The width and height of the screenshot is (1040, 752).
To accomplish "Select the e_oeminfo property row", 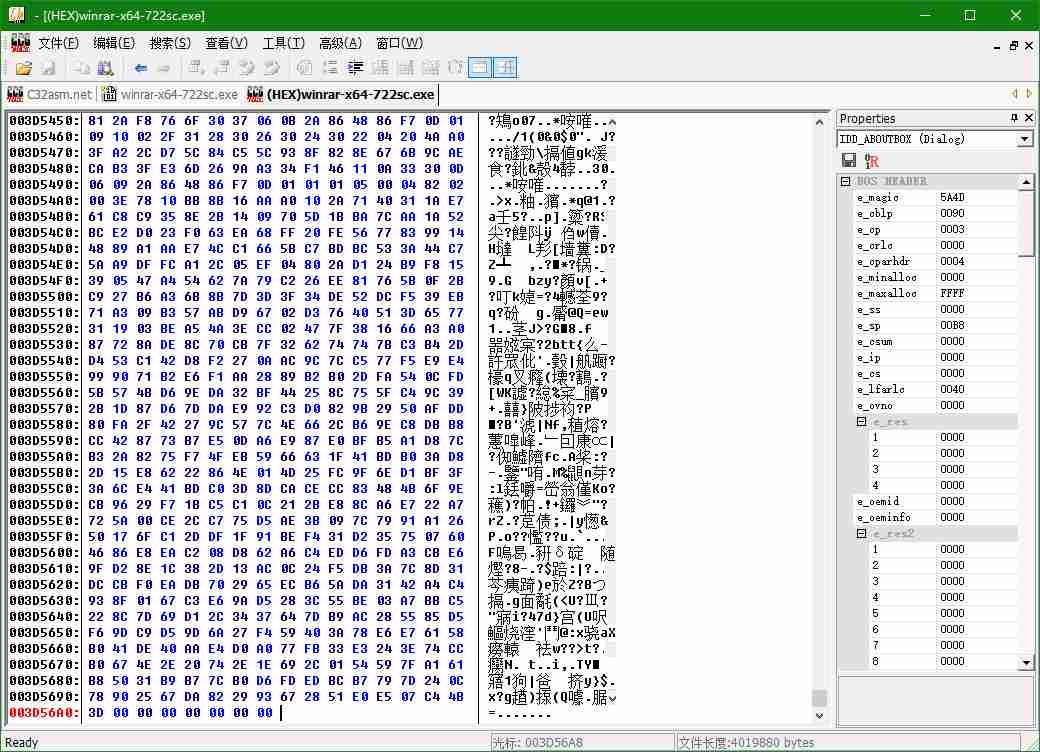I will [935, 517].
